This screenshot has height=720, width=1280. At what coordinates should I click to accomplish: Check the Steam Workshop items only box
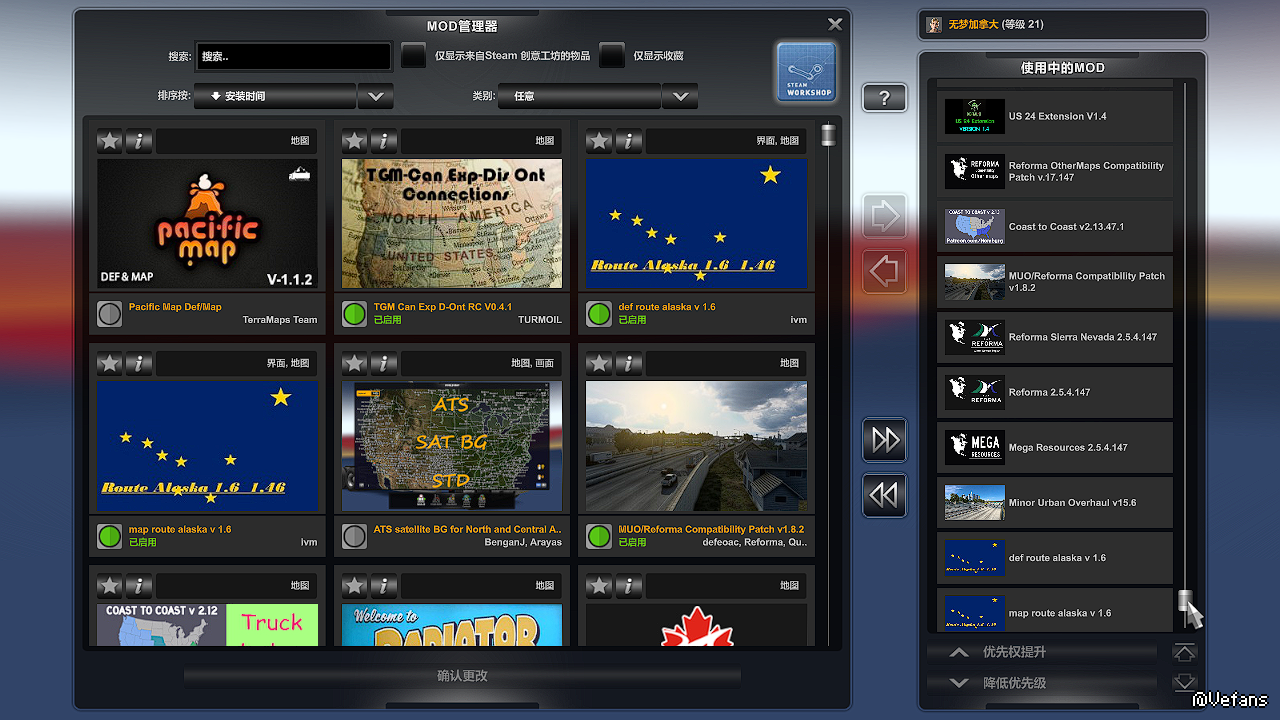click(x=413, y=56)
